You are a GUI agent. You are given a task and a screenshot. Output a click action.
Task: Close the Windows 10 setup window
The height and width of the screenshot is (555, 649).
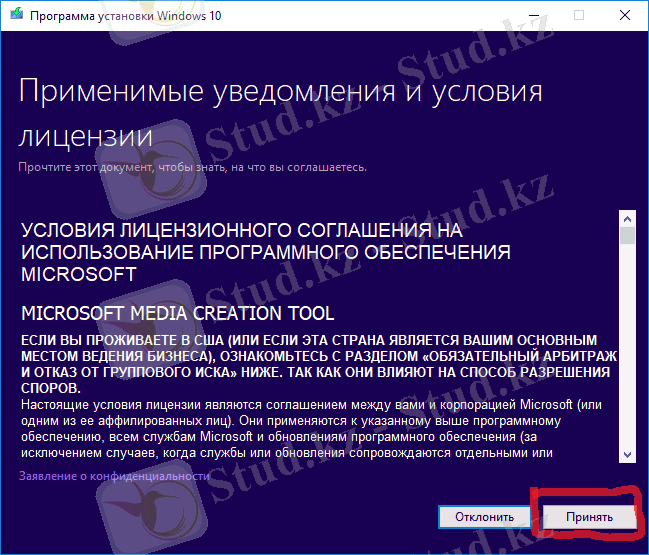(x=625, y=15)
